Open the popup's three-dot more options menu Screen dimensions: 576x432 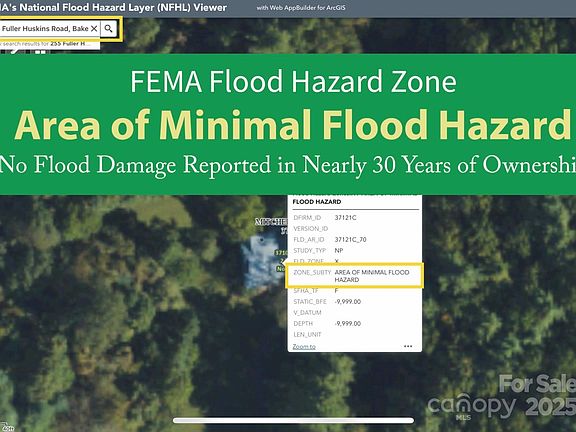pos(408,346)
